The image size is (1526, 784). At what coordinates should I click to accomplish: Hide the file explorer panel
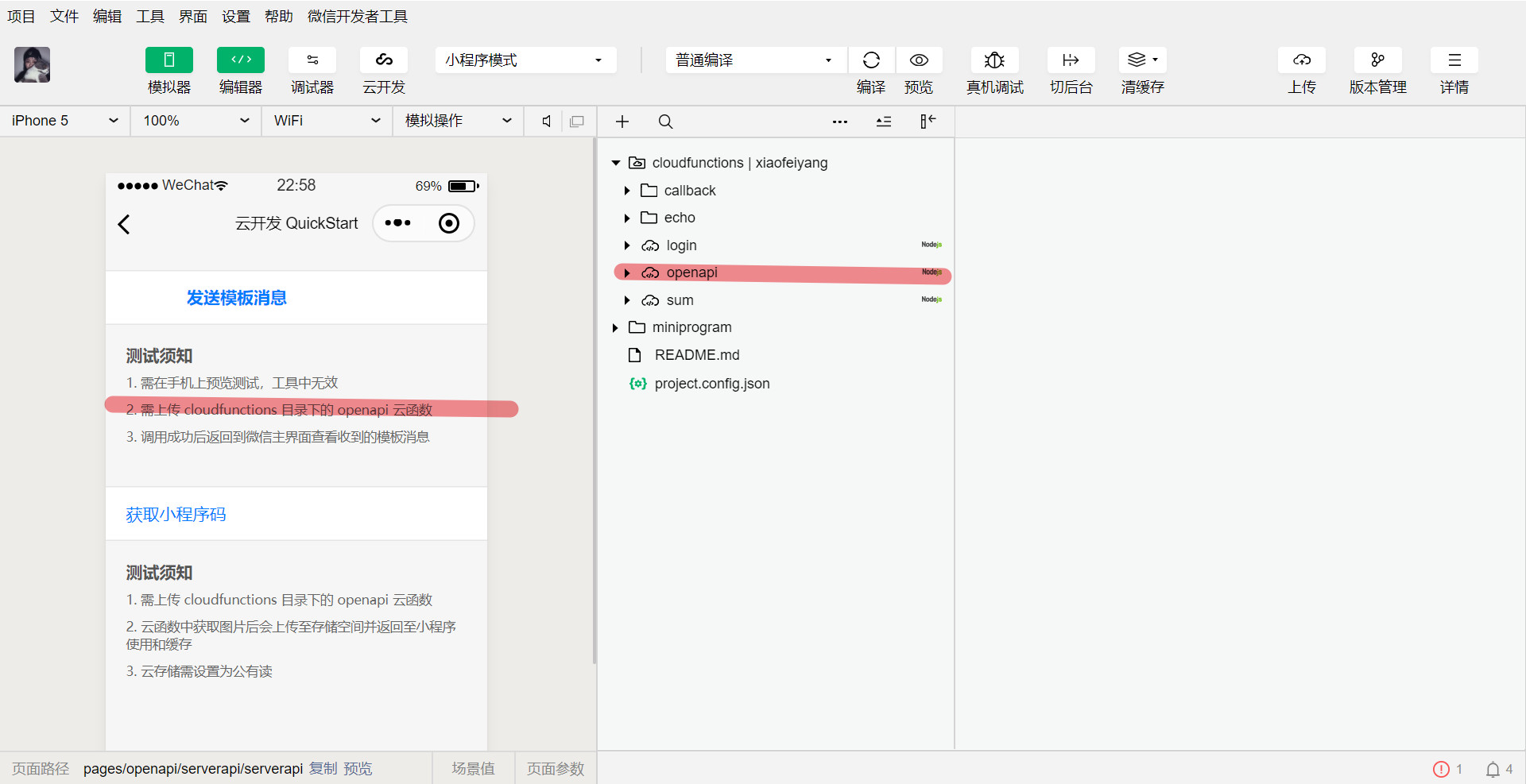coord(928,122)
